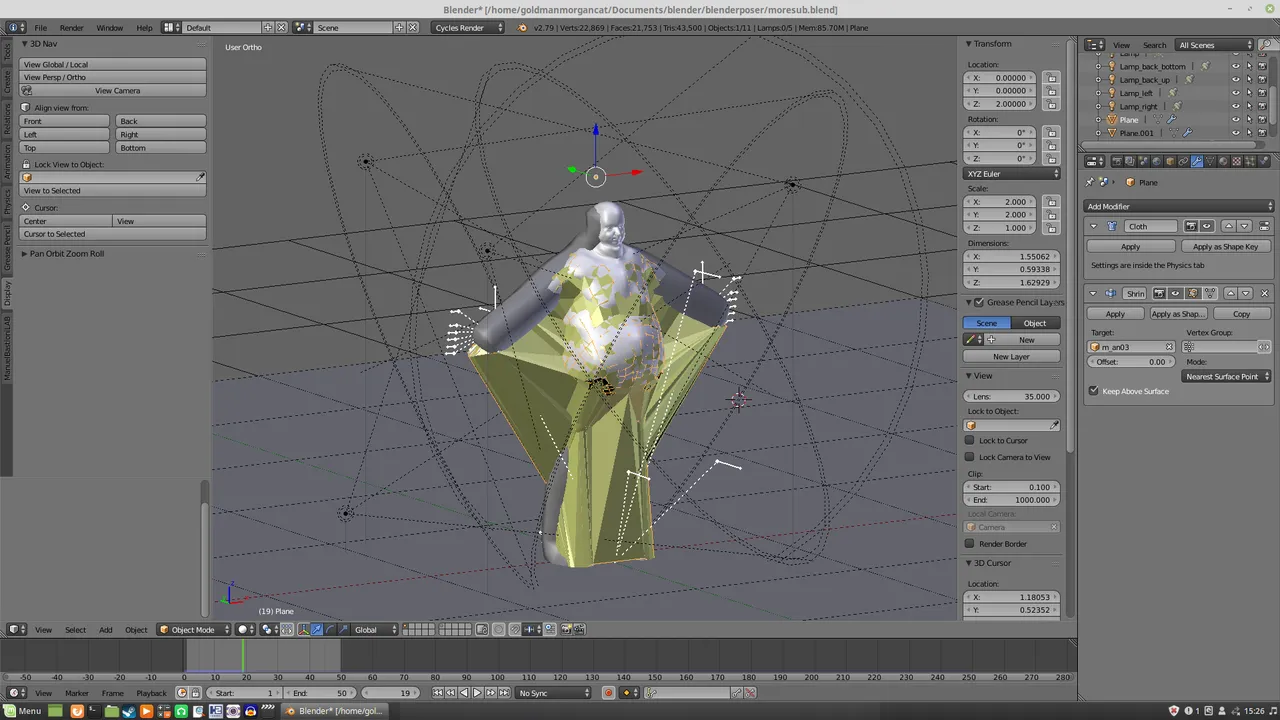Hide Plane in viewport via eye icon
The image size is (1280, 720).
click(x=1235, y=119)
